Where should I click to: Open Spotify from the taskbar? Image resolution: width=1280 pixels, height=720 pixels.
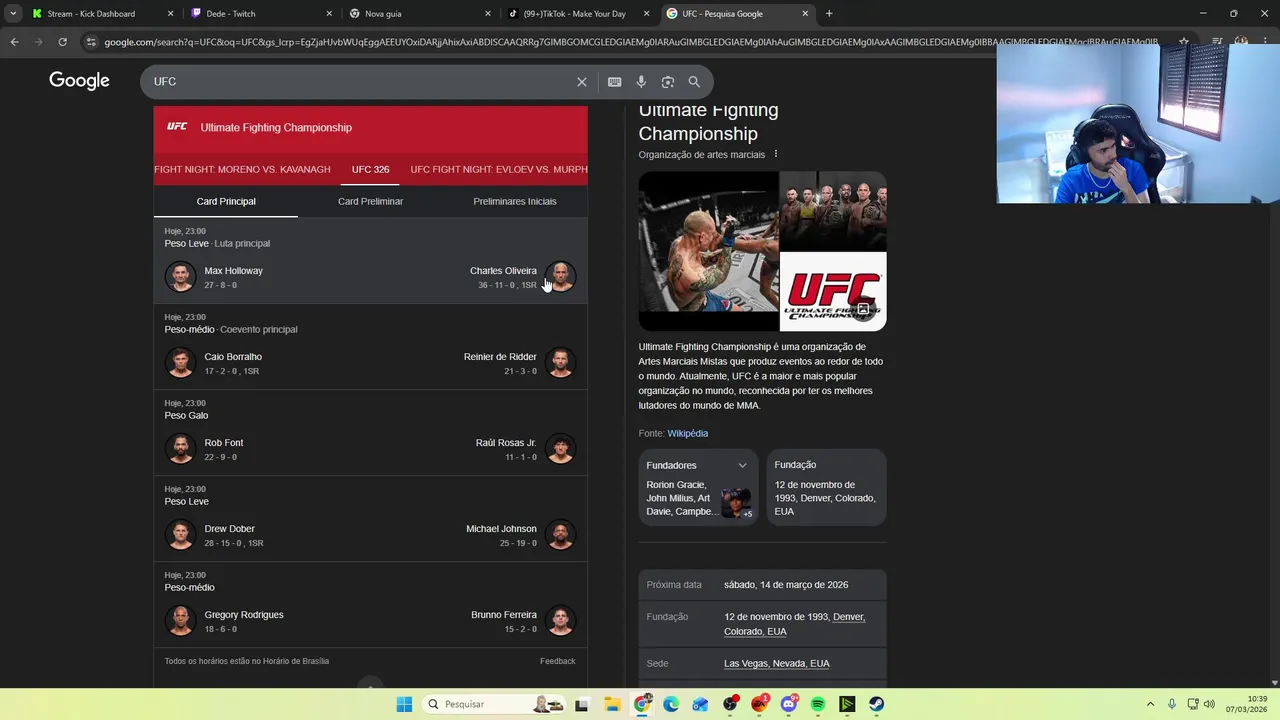tap(818, 704)
